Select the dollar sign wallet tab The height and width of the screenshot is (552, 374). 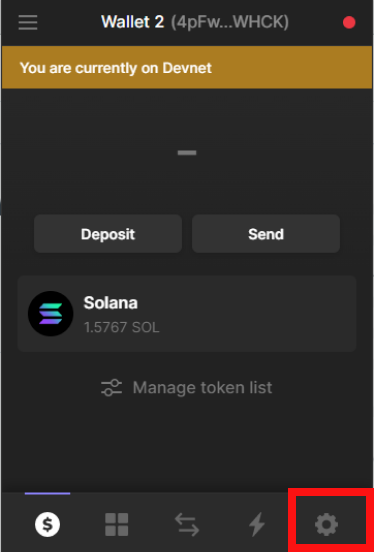point(48,525)
